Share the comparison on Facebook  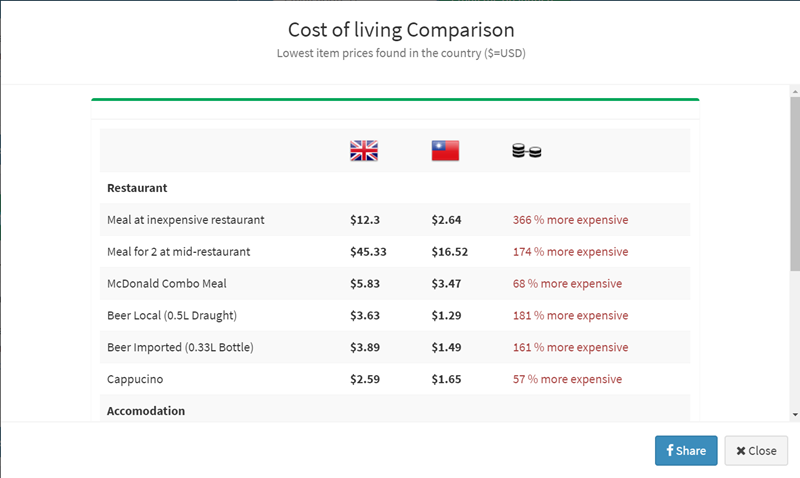686,450
